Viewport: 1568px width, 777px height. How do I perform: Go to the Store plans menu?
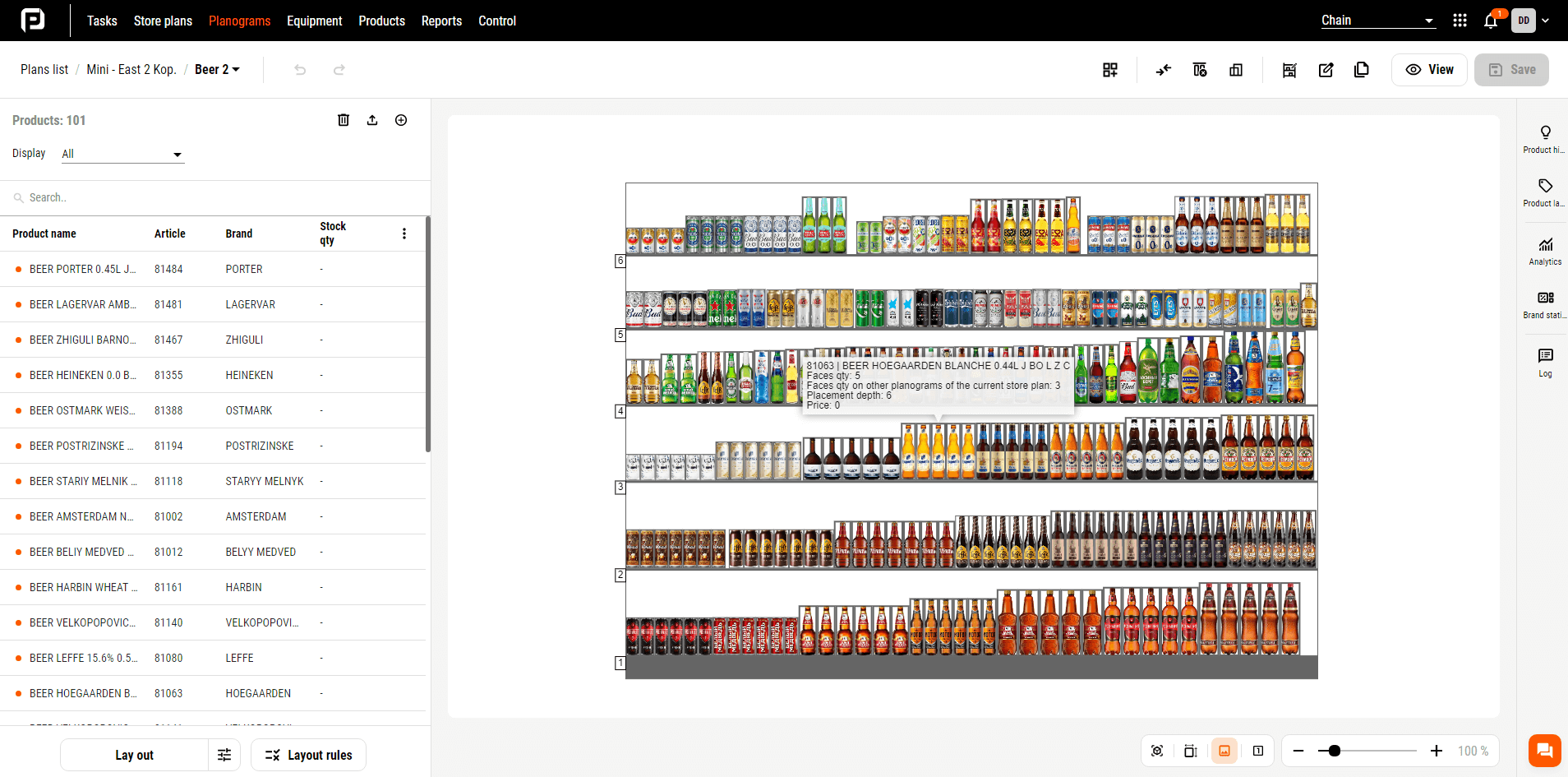tap(163, 21)
